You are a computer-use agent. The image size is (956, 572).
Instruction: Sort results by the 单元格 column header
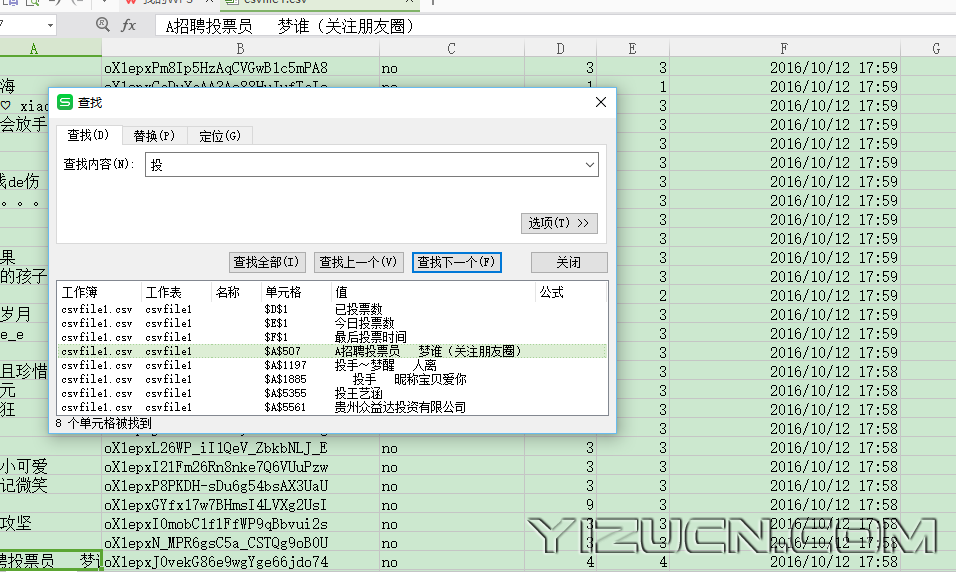pyautogui.click(x=282, y=293)
